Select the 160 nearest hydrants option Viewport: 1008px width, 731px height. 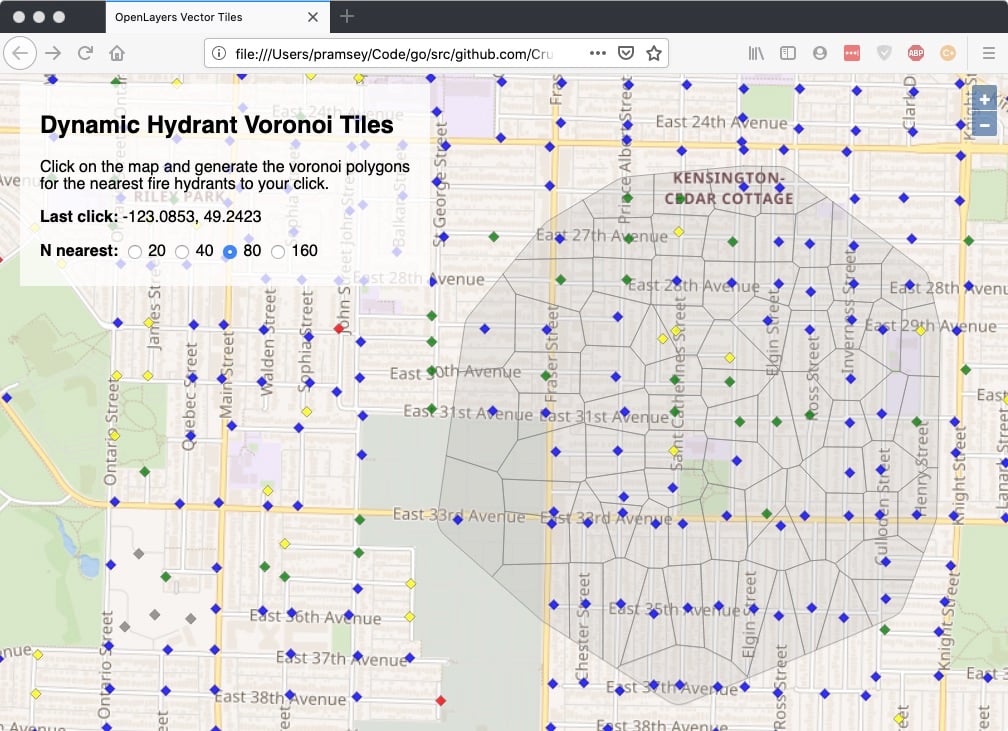(278, 252)
